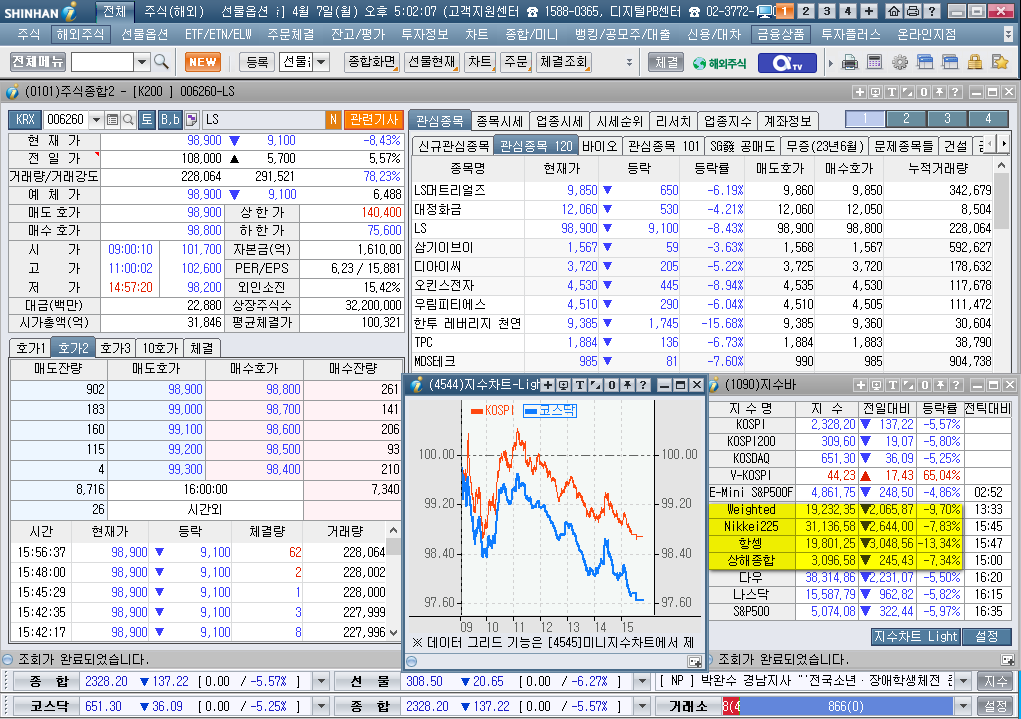This screenshot has width=1021, height=719.
Task: Click the padlock lock-screen icon
Action: click(x=975, y=63)
